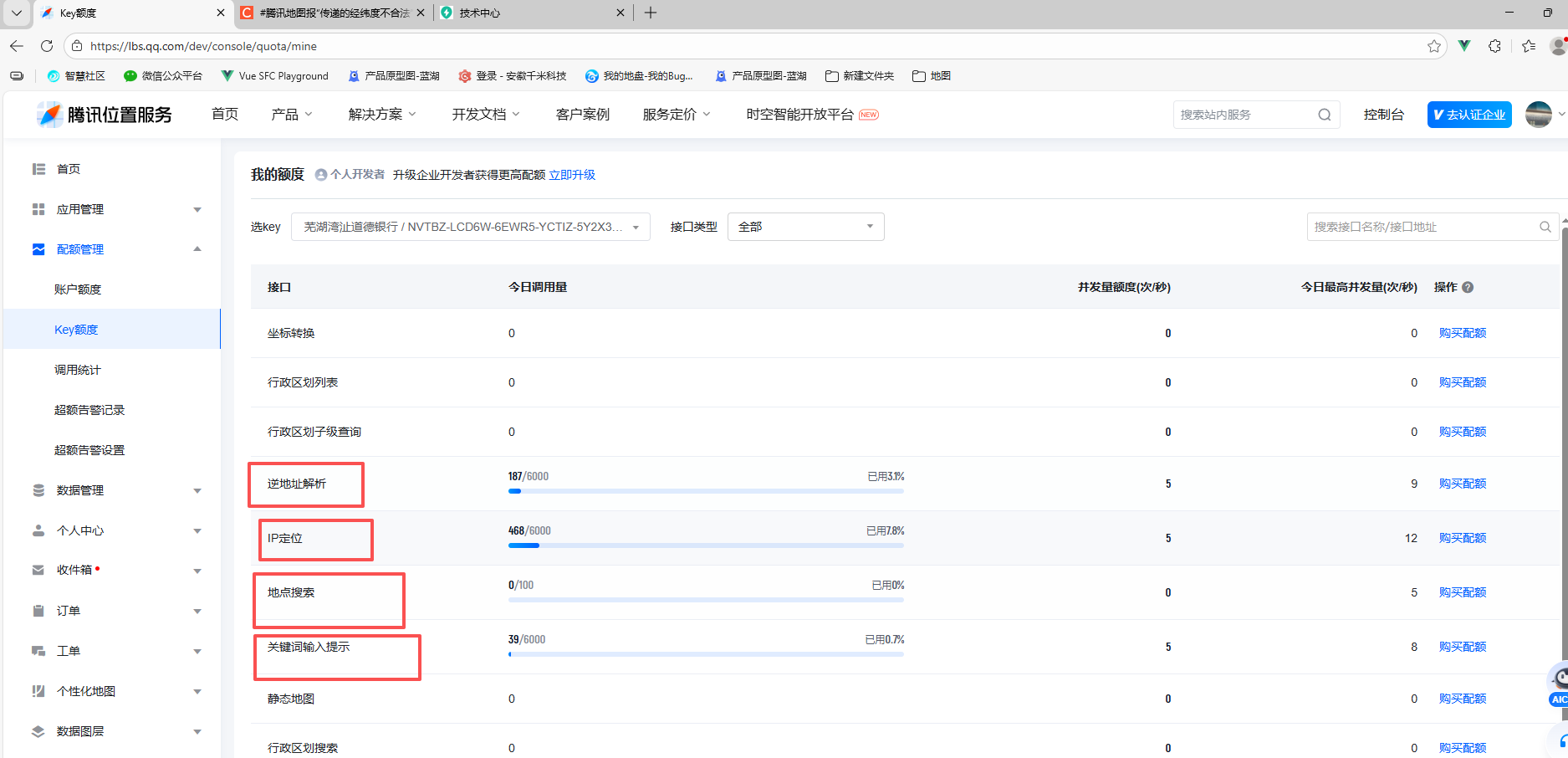Click the browser refresh icon

click(x=47, y=46)
